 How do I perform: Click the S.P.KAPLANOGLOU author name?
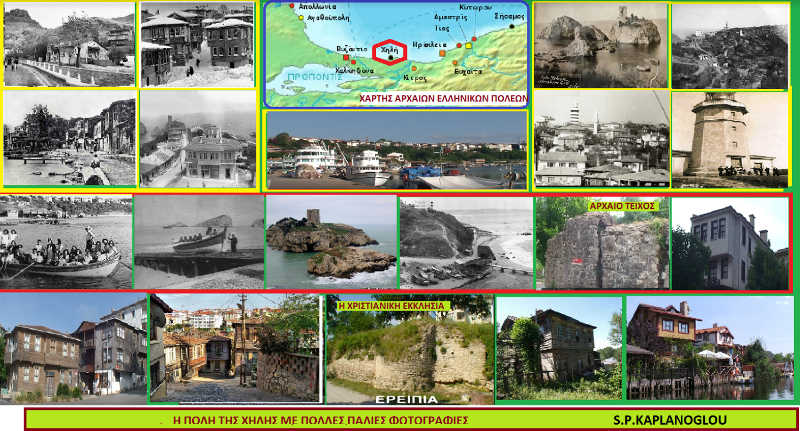click(x=664, y=419)
